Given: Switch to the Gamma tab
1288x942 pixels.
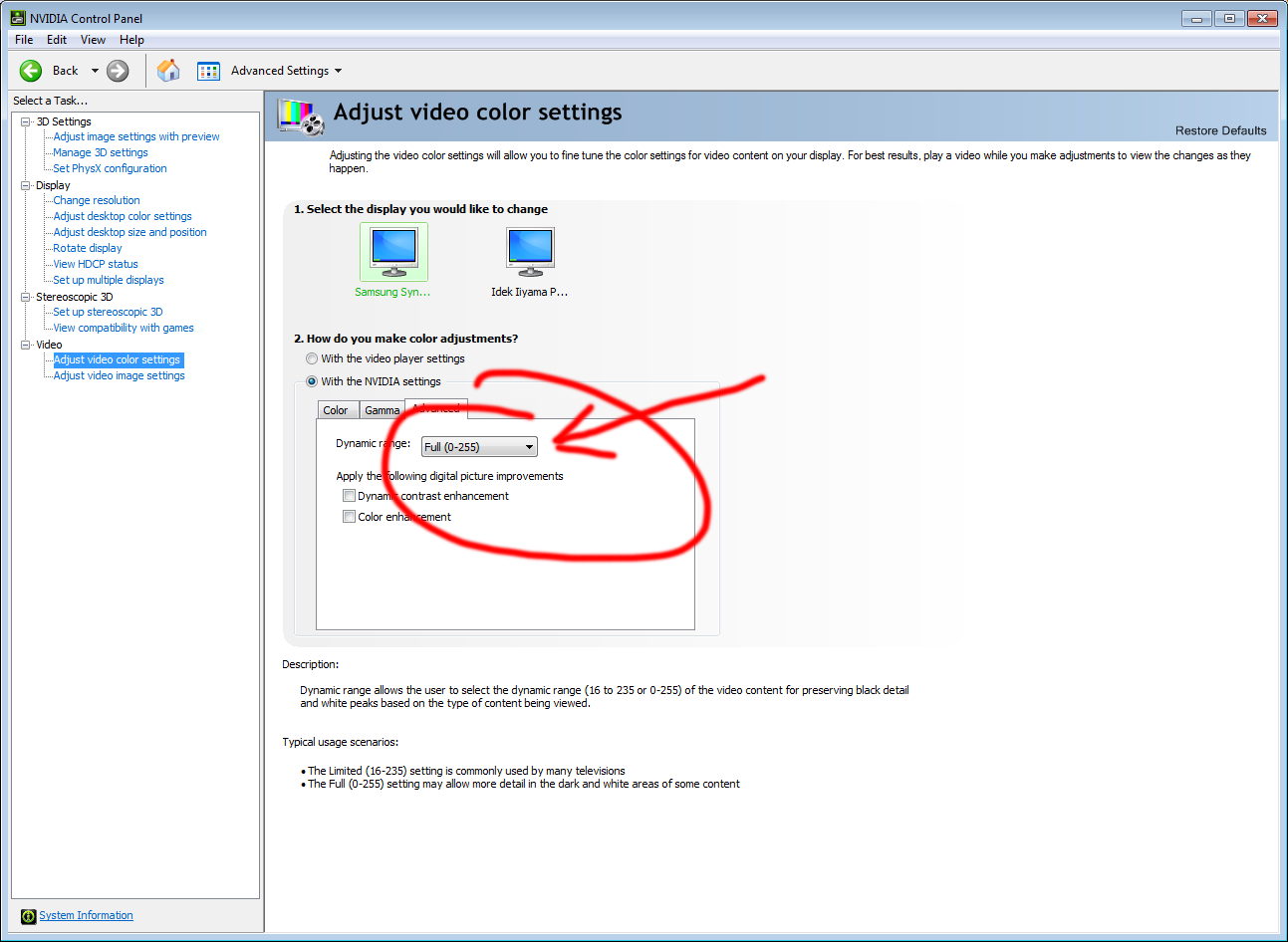Looking at the screenshot, I should (x=382, y=410).
